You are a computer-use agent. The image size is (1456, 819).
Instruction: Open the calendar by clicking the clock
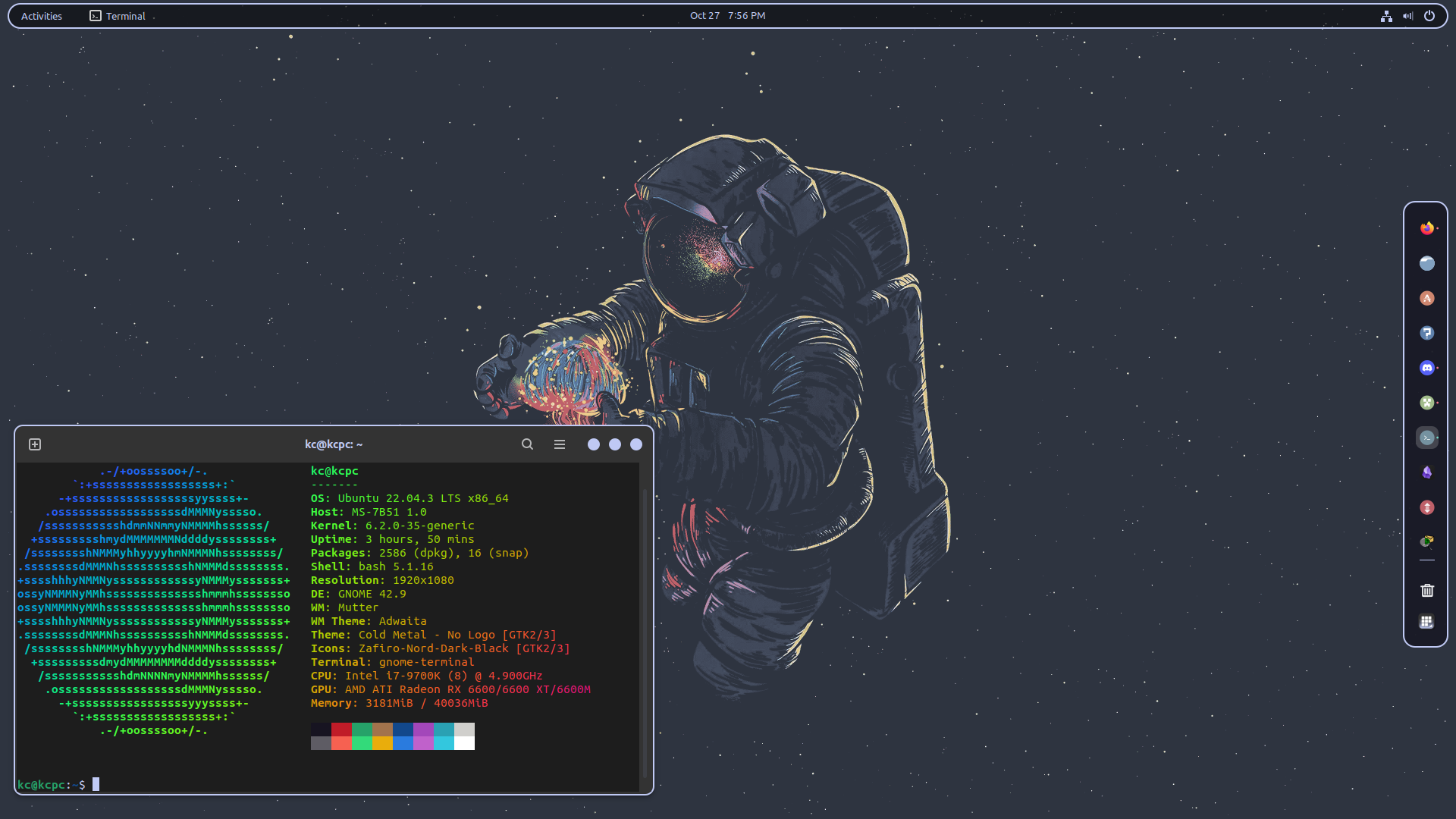click(728, 15)
